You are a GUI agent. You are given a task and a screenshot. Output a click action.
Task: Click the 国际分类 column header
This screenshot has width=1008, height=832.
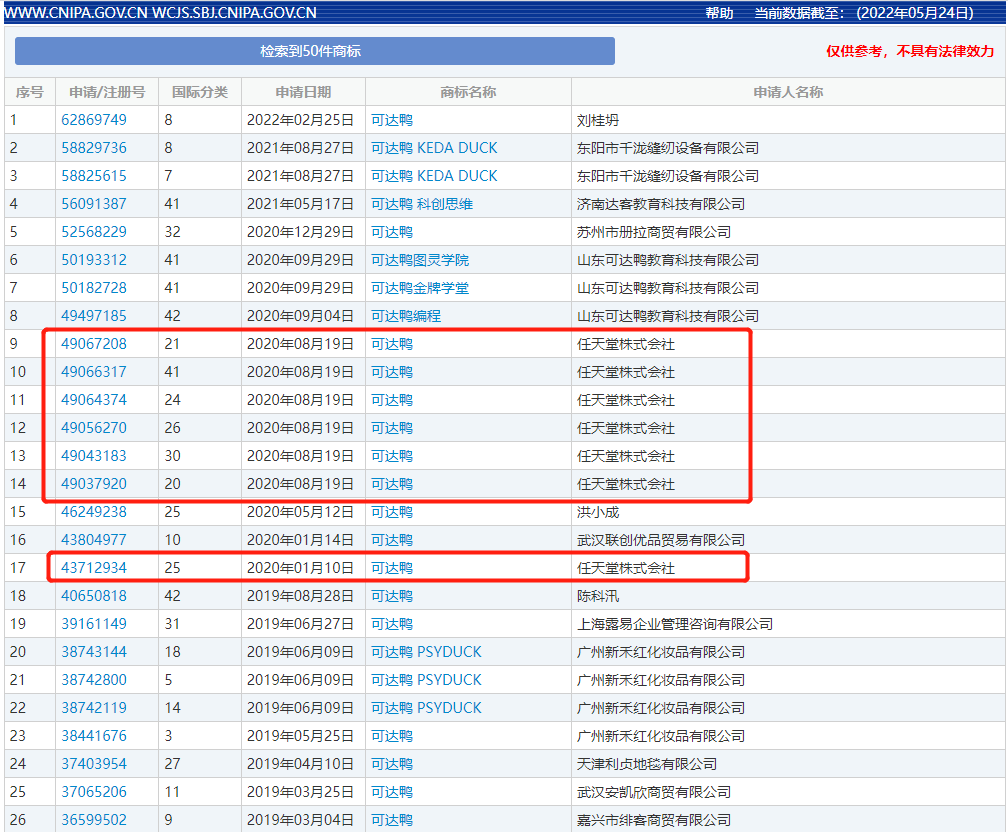tap(200, 92)
